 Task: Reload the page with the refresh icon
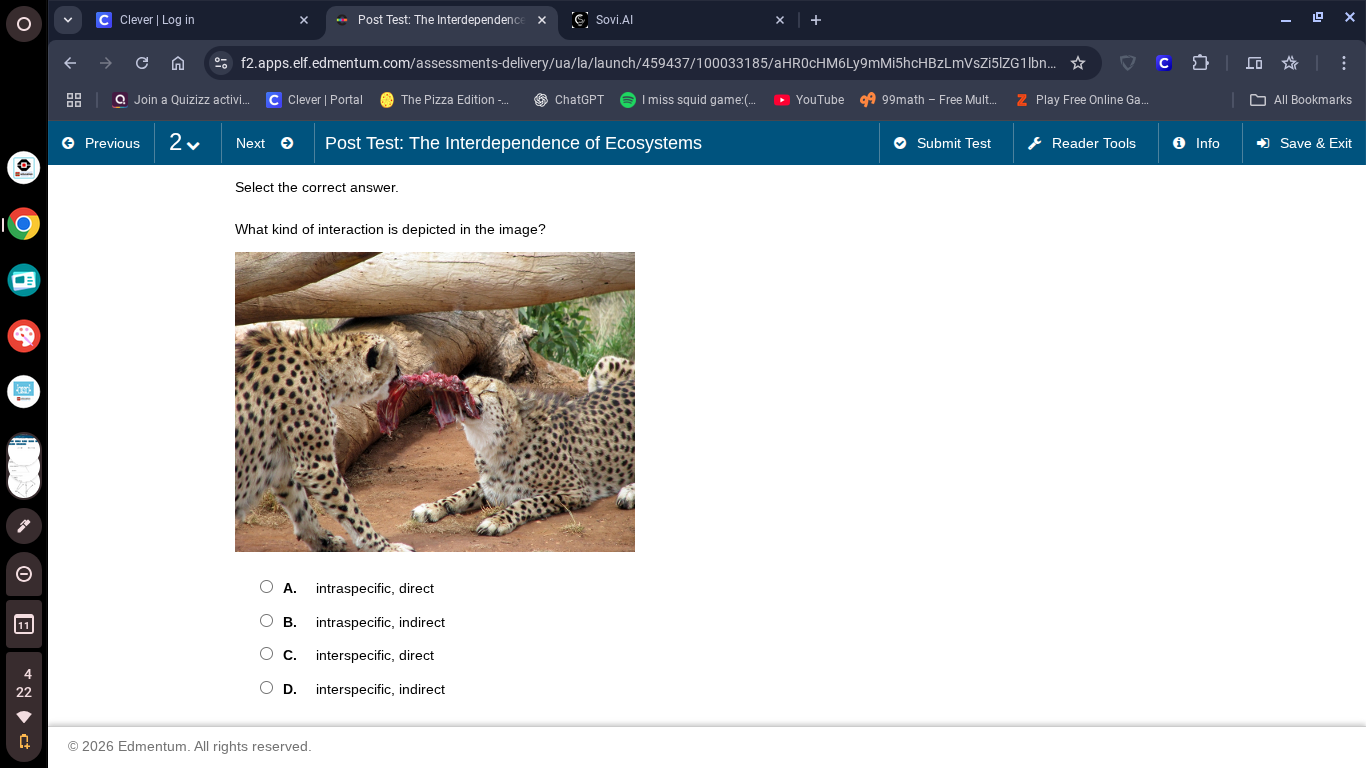point(141,62)
